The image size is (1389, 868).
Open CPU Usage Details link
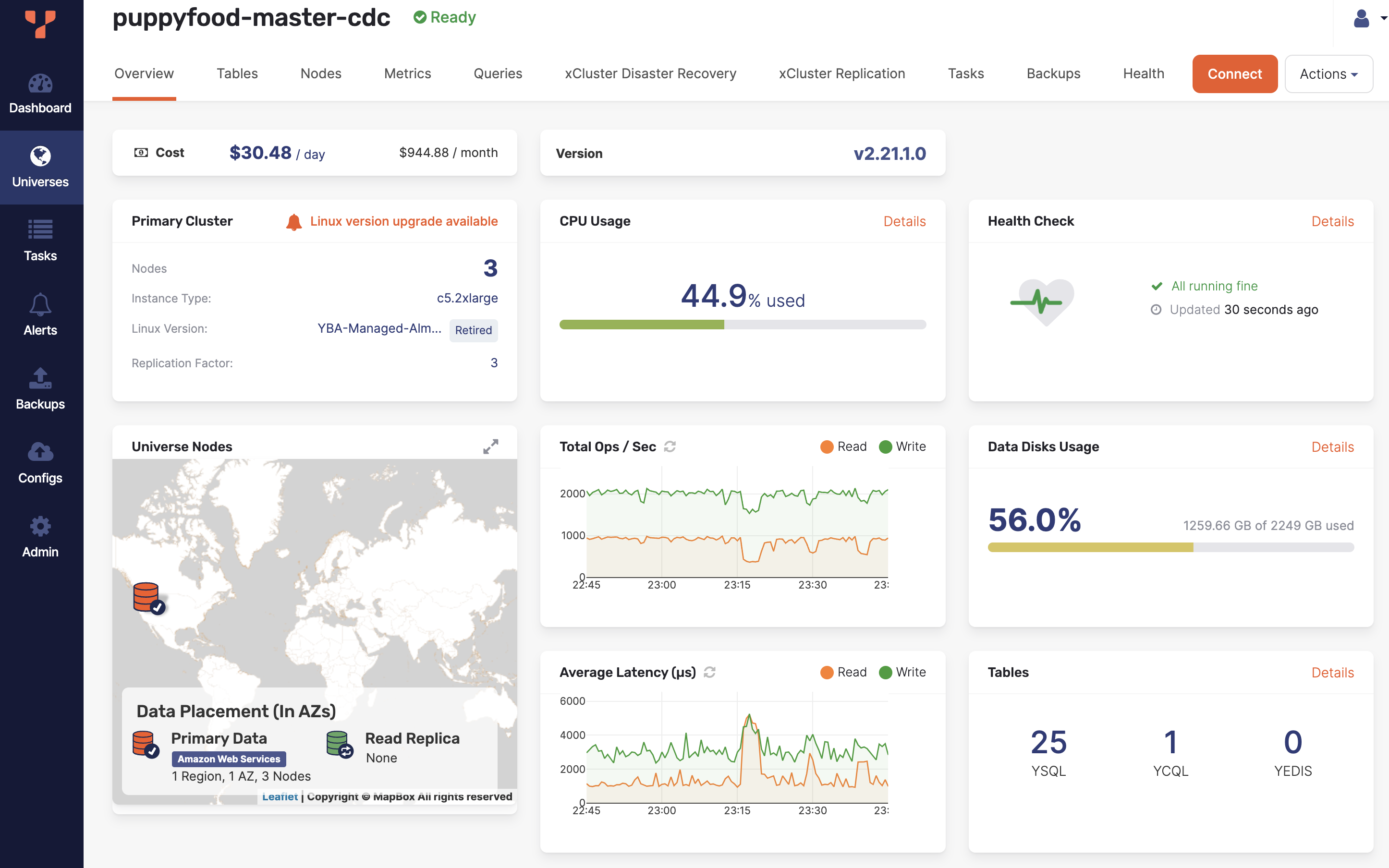904,222
